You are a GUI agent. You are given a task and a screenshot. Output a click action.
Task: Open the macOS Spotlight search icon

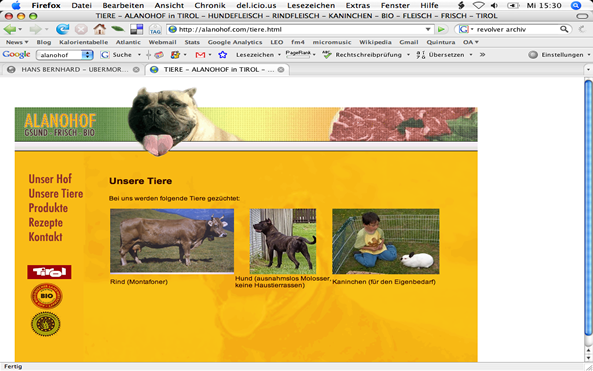(576, 5)
